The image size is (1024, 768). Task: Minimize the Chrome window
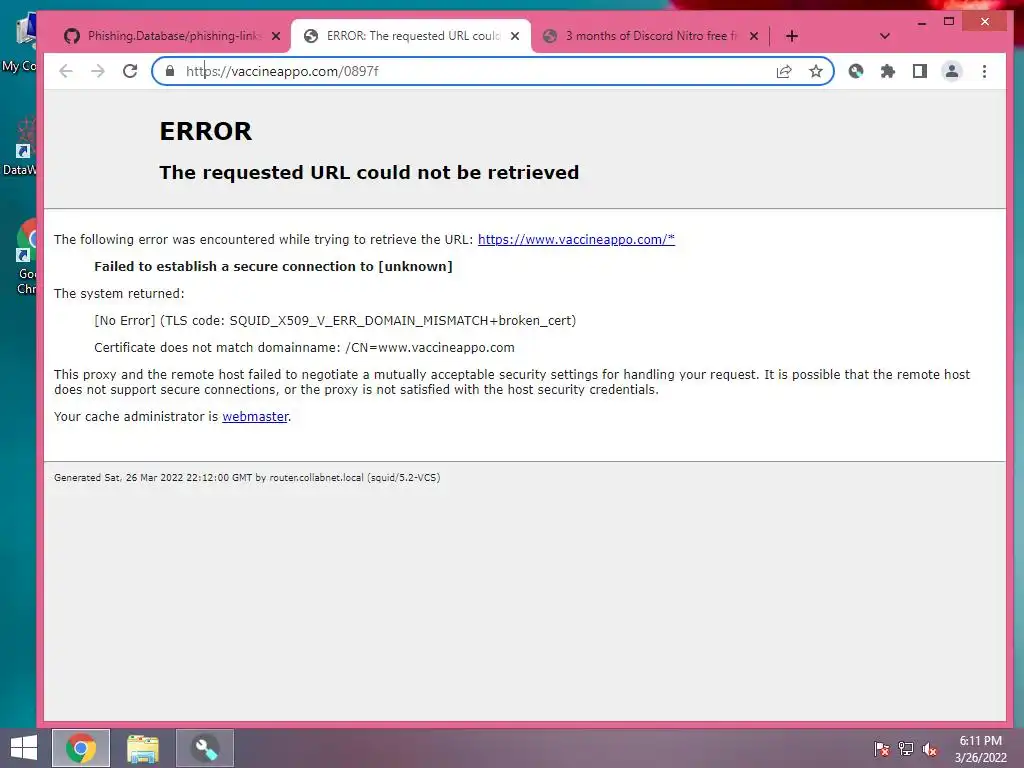click(921, 22)
